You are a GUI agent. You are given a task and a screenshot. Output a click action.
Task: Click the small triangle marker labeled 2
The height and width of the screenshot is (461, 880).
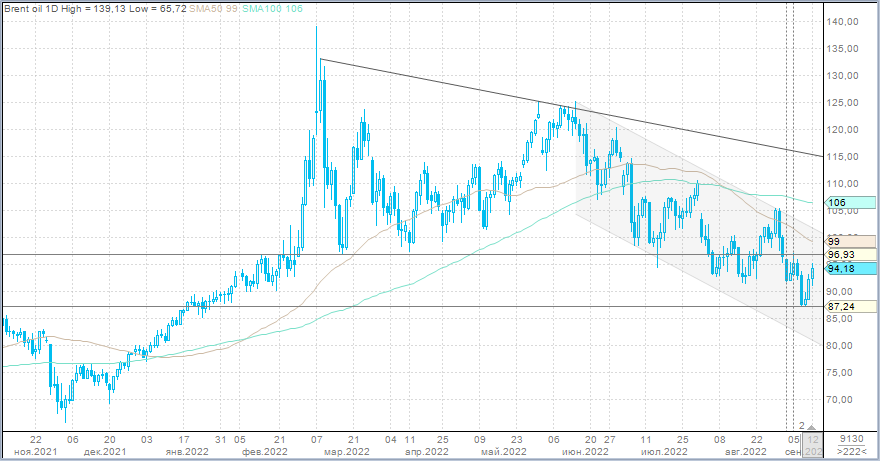pos(811,427)
